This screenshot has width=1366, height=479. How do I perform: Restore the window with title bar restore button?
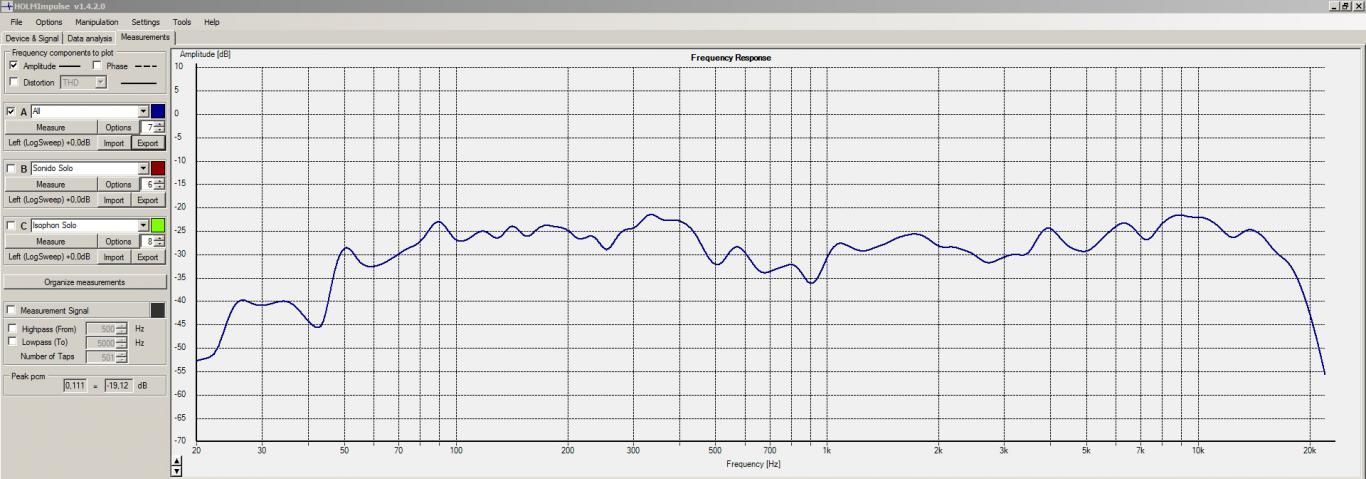(x=1346, y=6)
